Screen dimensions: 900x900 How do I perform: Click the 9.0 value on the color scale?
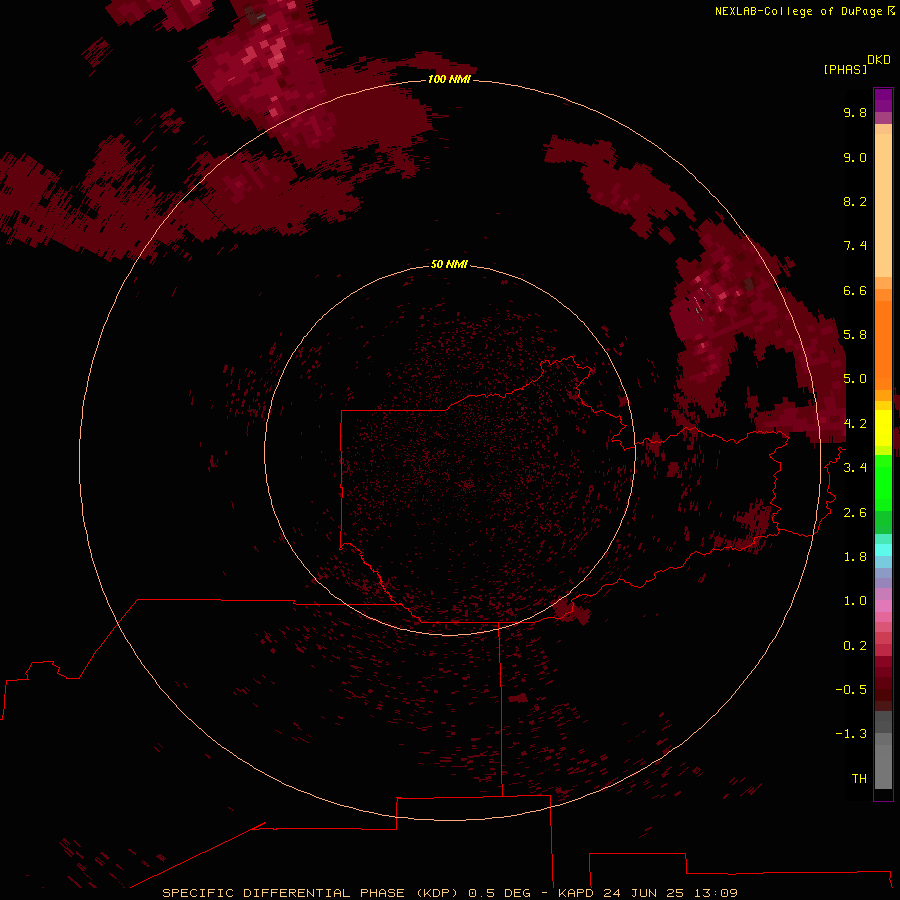click(855, 157)
